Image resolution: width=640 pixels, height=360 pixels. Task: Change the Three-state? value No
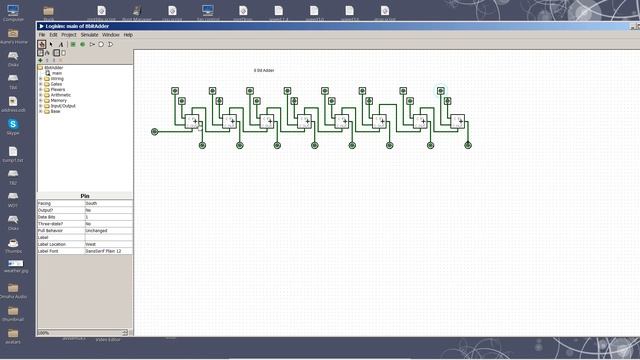pyautogui.click(x=108, y=224)
